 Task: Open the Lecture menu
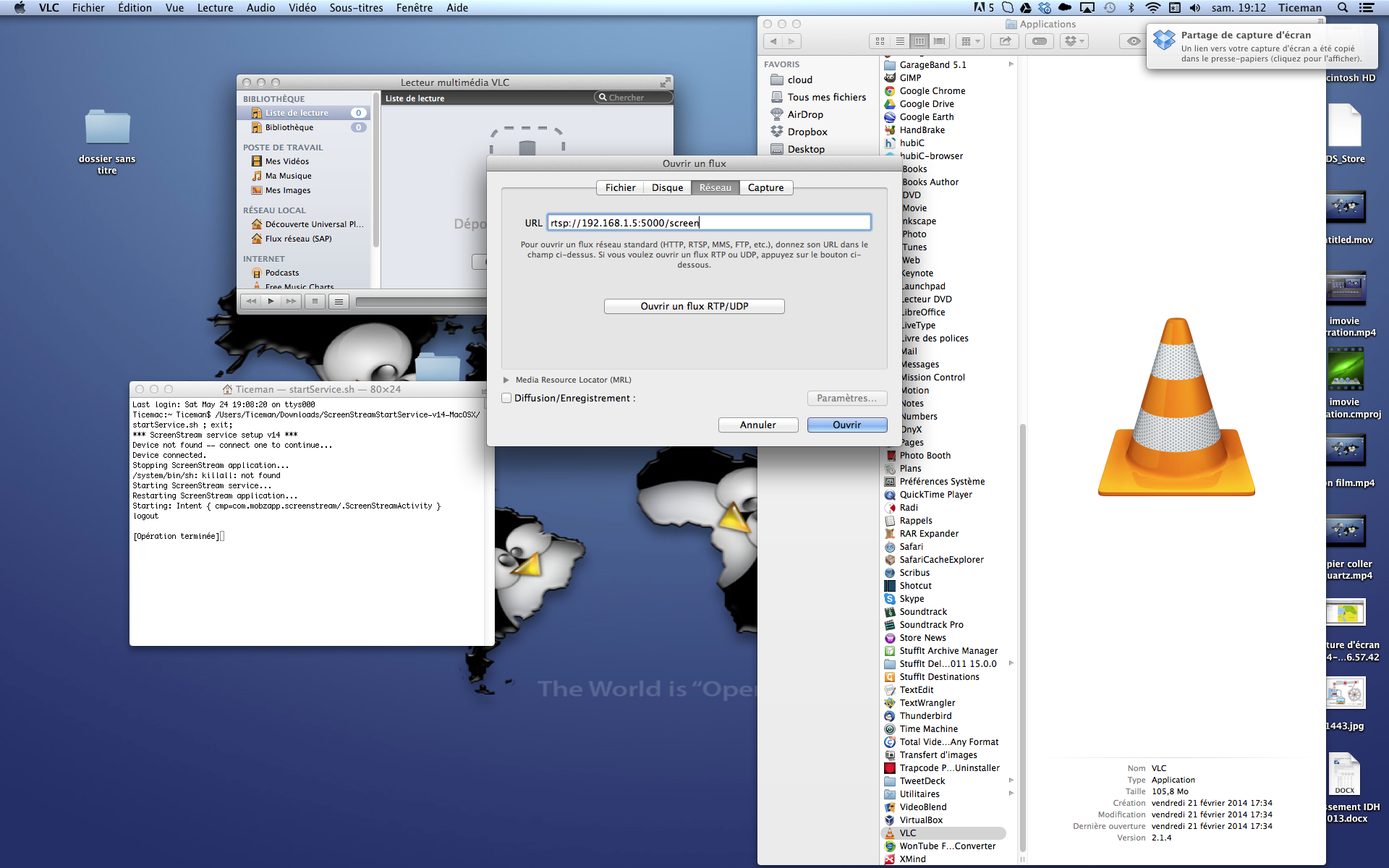point(215,8)
